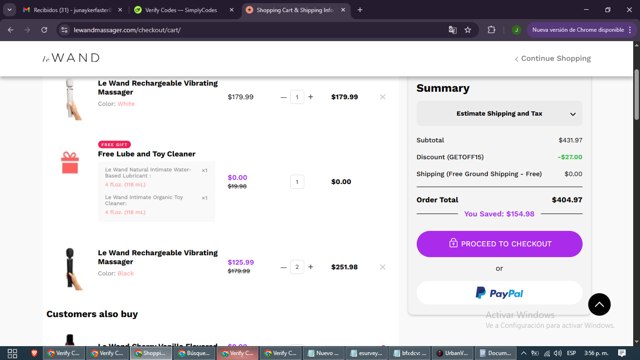The width and height of the screenshot is (640, 360).
Task: Show hidden system tray icons
Action: tap(523, 353)
